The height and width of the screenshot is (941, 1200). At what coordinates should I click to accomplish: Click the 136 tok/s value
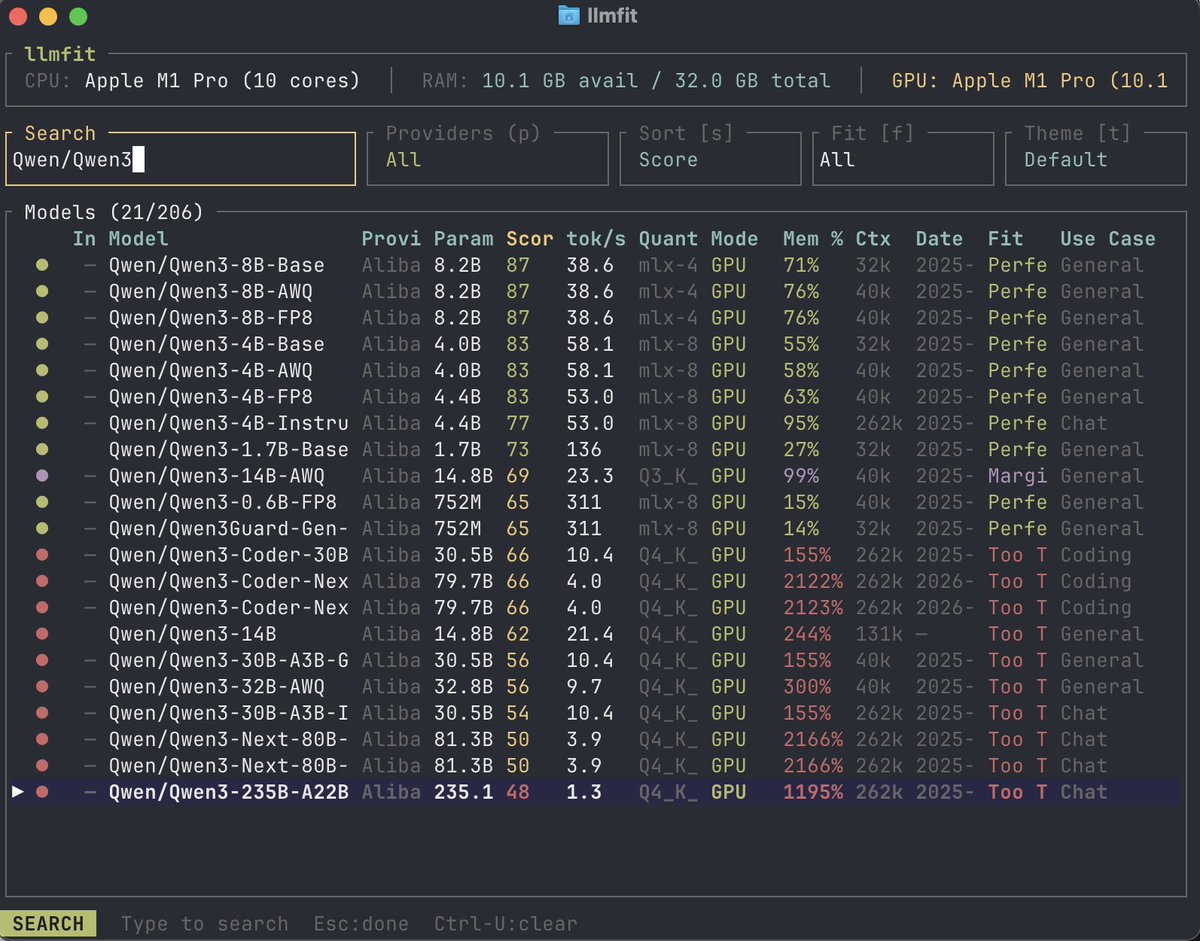pyautogui.click(x=584, y=450)
